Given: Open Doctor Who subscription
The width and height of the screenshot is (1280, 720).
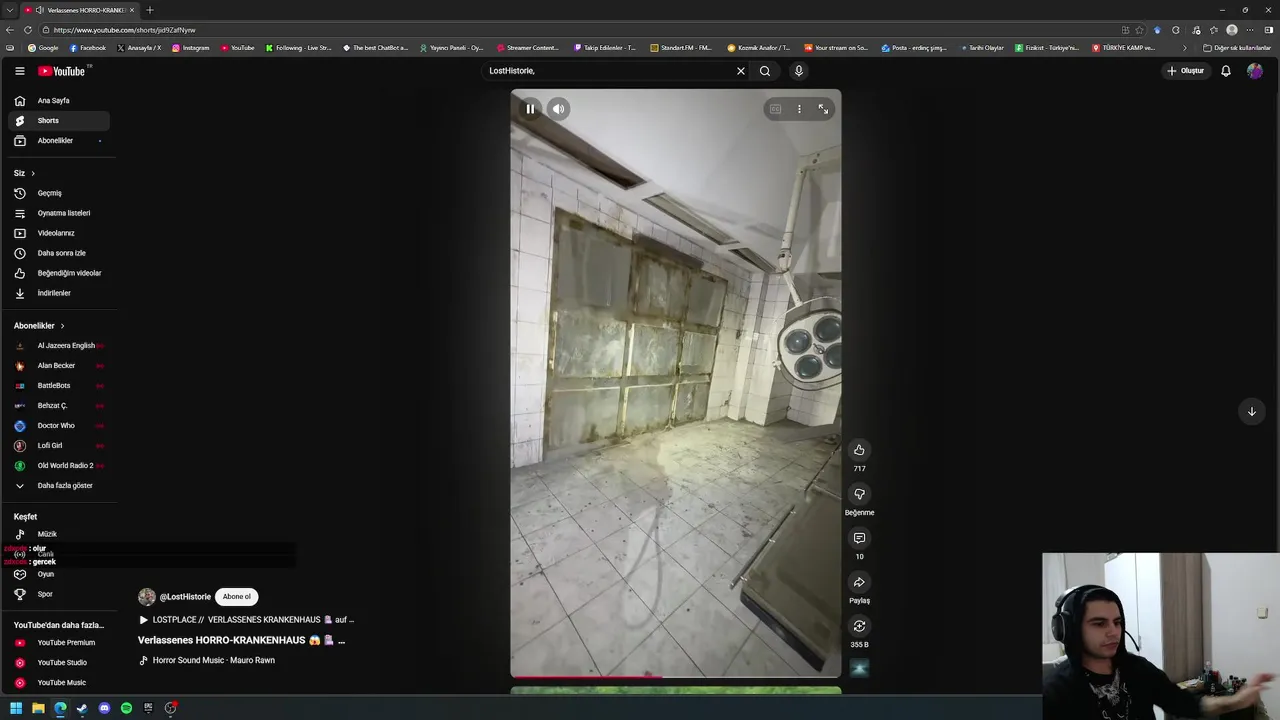Looking at the screenshot, I should tap(58, 426).
